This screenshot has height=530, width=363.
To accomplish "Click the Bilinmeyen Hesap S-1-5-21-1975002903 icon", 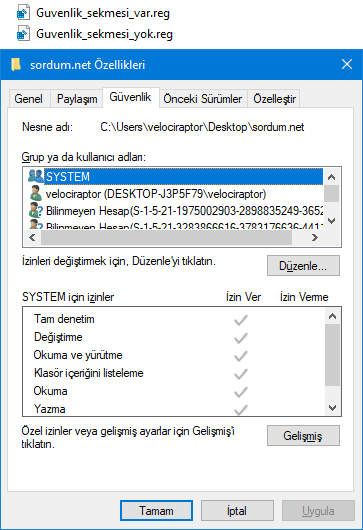I will [35, 210].
